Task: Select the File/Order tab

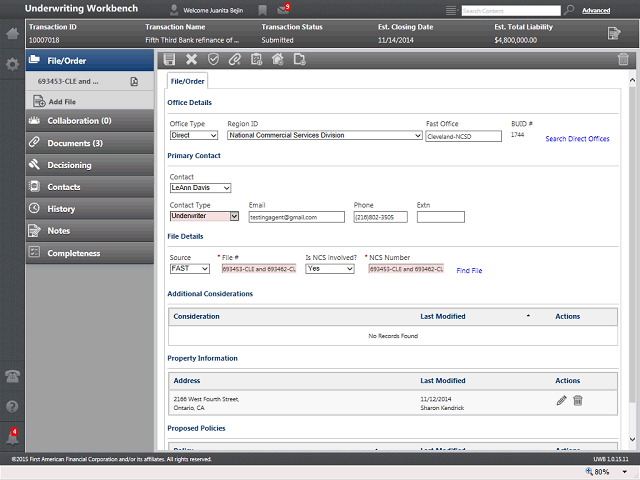Action: pos(187,81)
